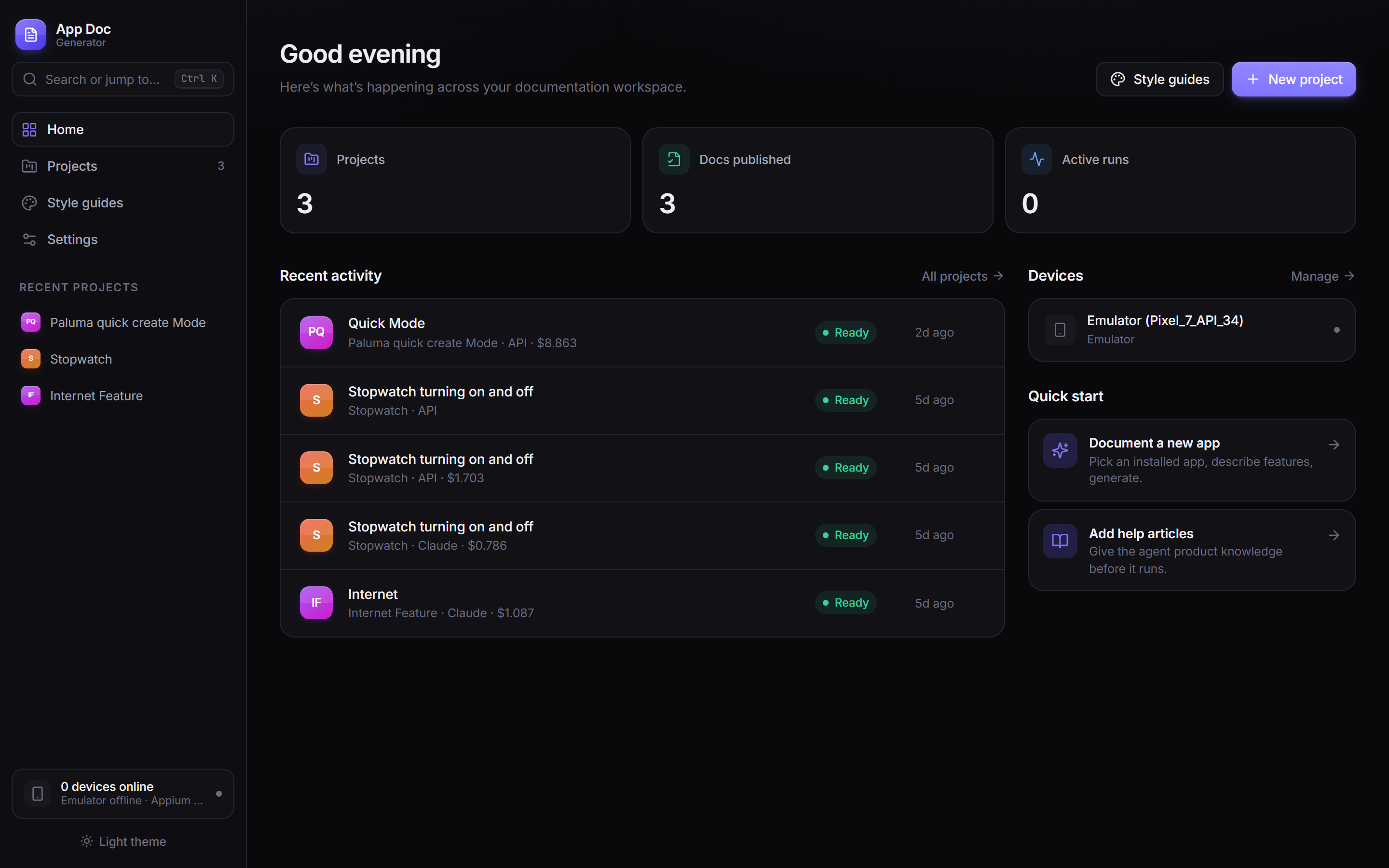Click the arrow on Document a new app card
This screenshot has width=1389, height=868.
click(1334, 445)
